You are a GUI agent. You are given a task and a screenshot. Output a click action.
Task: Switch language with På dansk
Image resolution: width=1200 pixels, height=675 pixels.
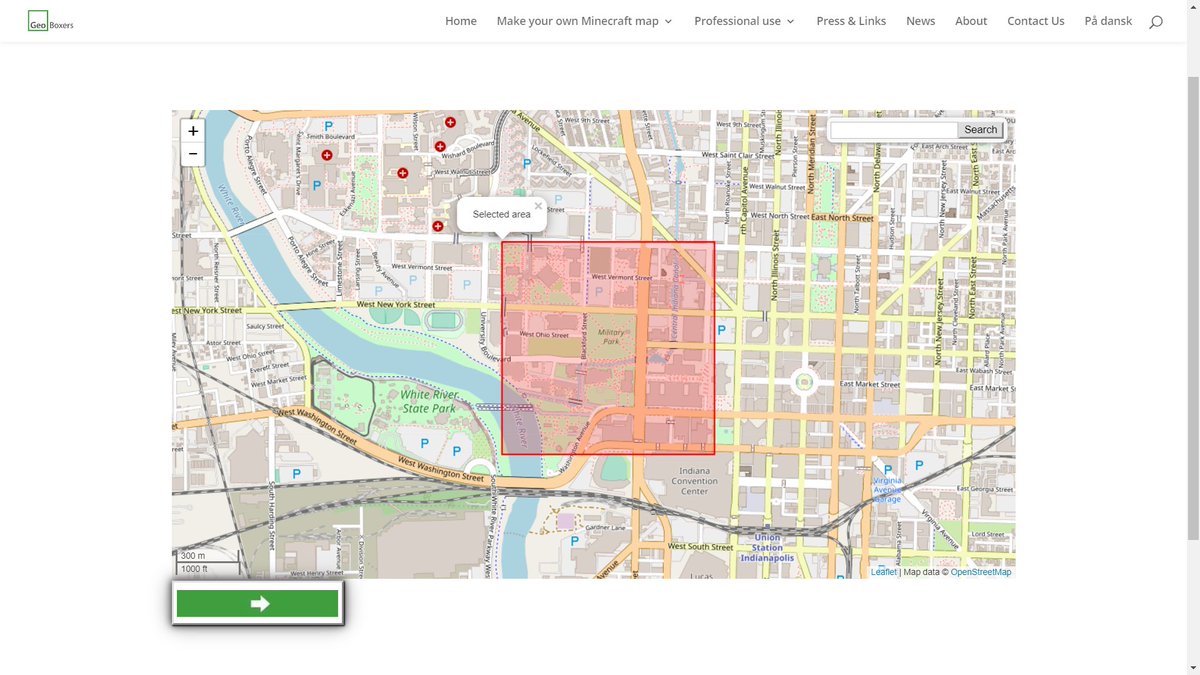pyautogui.click(x=1108, y=21)
